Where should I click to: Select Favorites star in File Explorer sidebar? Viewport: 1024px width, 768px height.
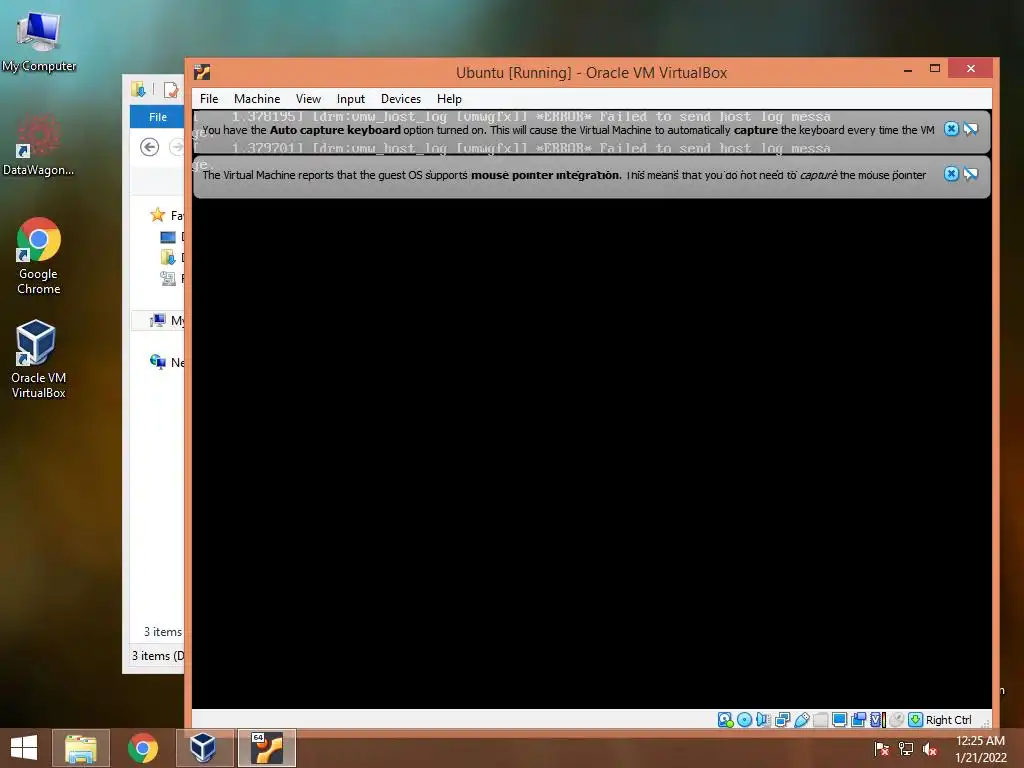pos(157,215)
